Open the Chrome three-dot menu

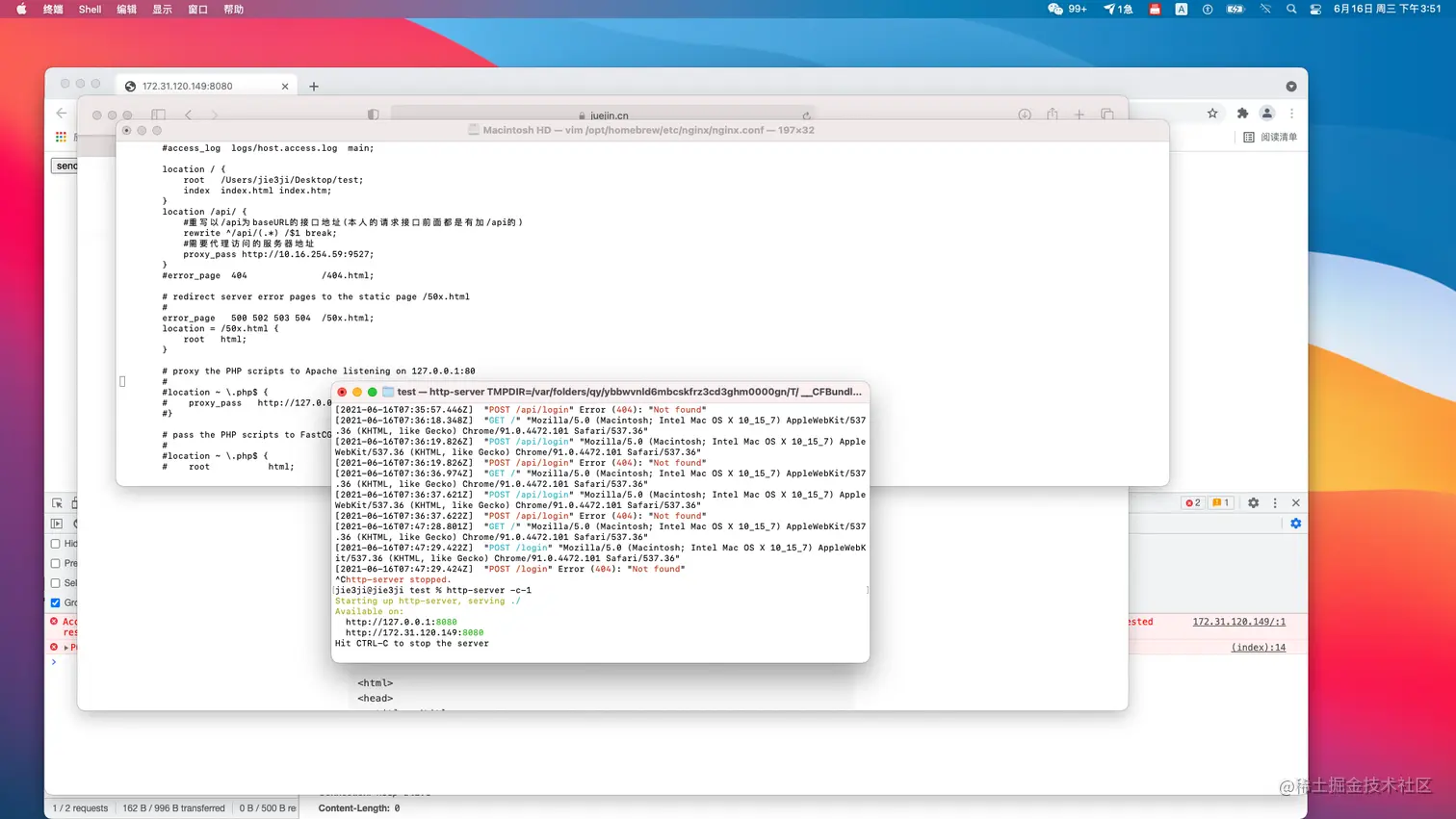(x=1292, y=113)
